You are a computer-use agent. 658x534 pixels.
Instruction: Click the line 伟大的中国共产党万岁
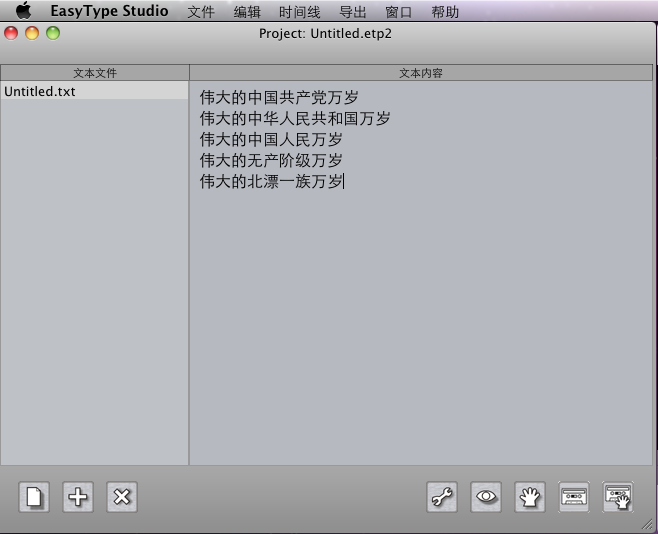pos(279,97)
